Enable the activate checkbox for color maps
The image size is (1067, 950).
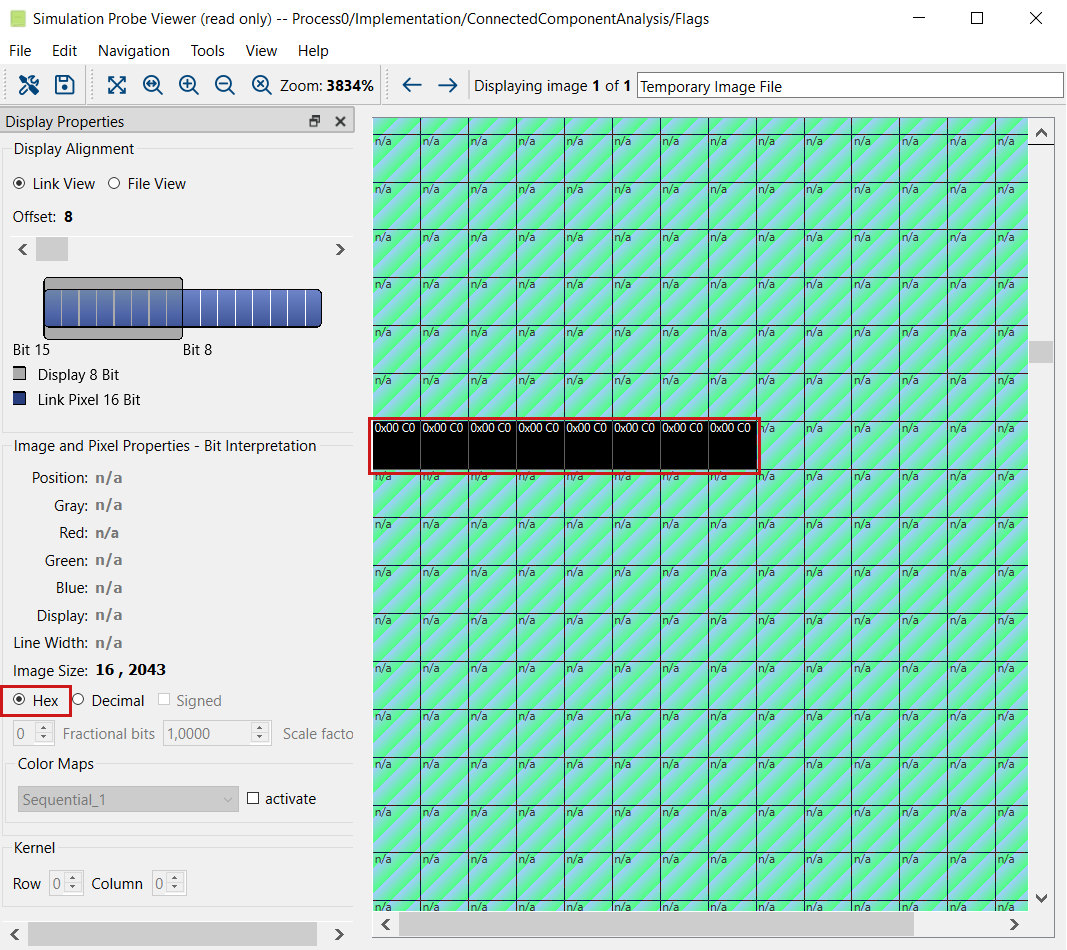[252, 798]
